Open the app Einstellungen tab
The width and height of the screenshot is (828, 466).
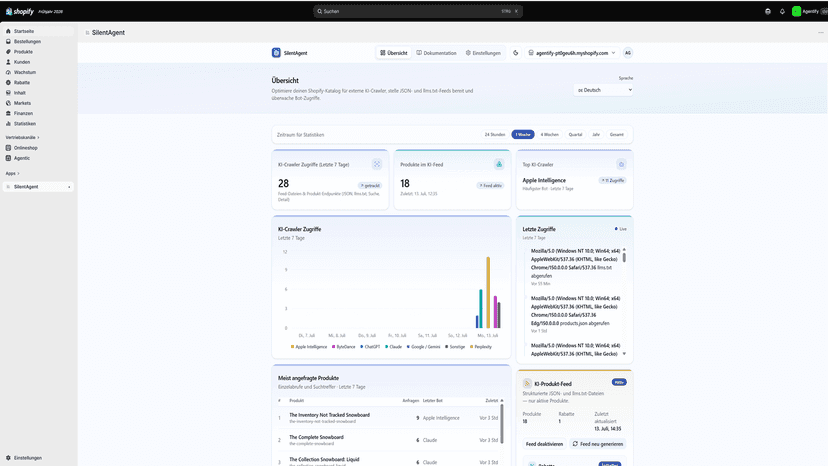483,53
